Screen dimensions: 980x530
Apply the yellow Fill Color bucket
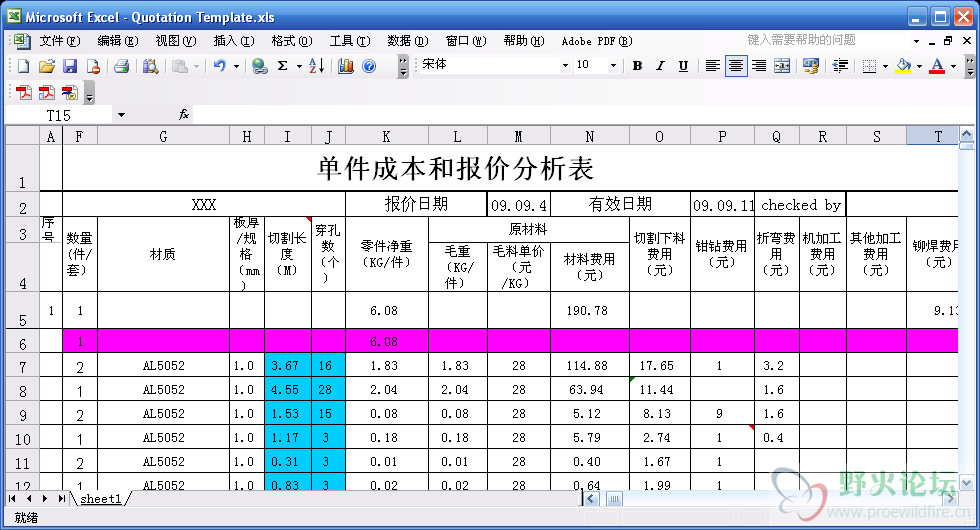pyautogui.click(x=903, y=66)
